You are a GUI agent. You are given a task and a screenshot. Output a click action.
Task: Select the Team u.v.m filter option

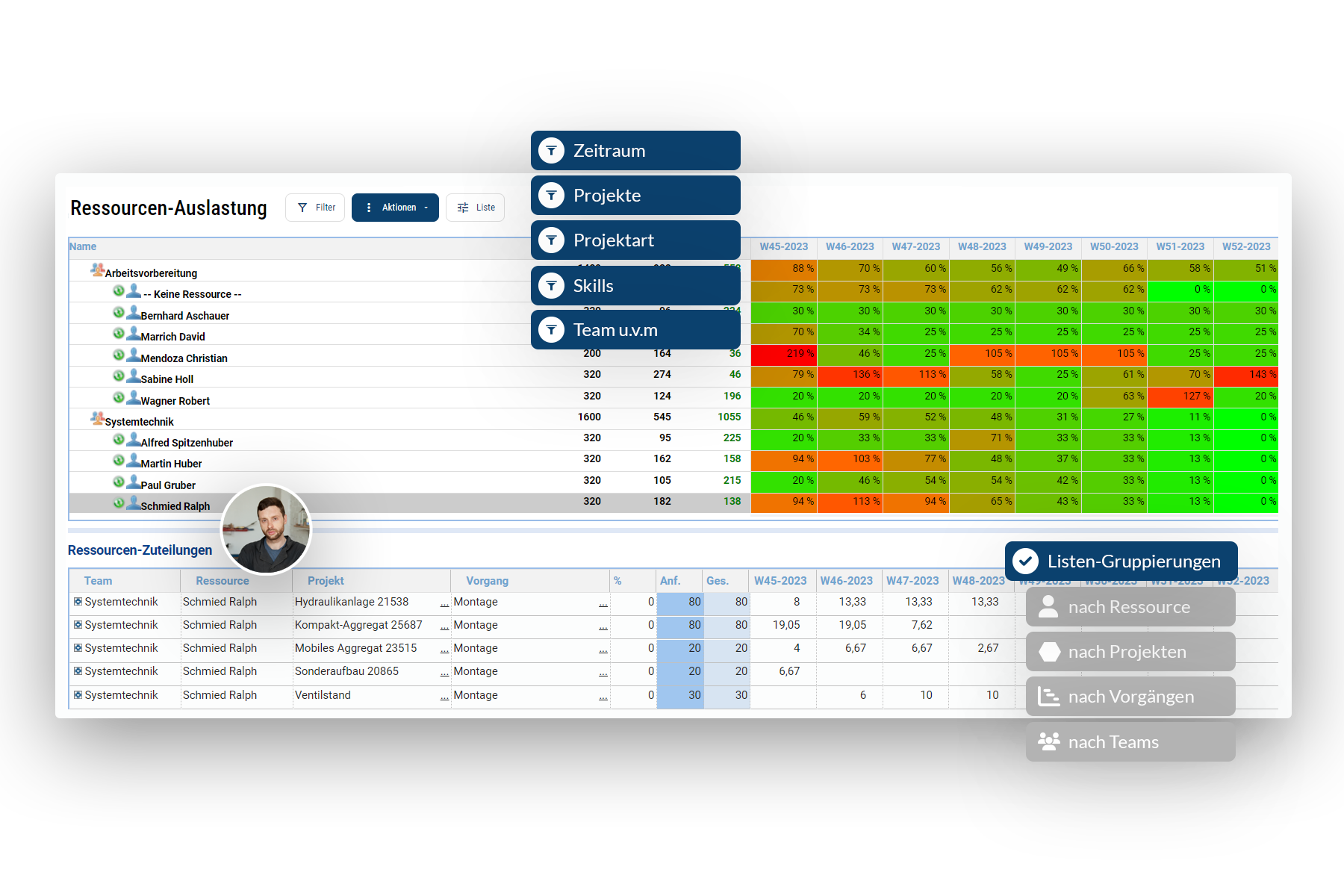tap(635, 329)
